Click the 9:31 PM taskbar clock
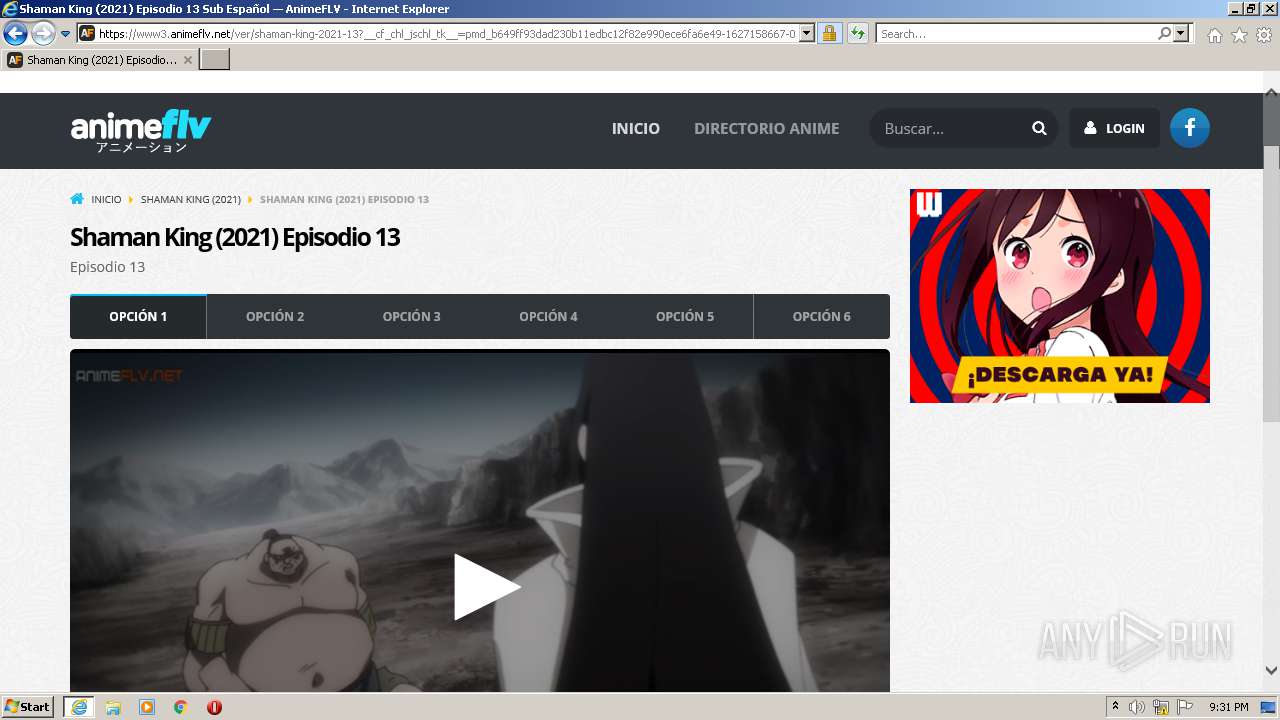 pyautogui.click(x=1229, y=707)
